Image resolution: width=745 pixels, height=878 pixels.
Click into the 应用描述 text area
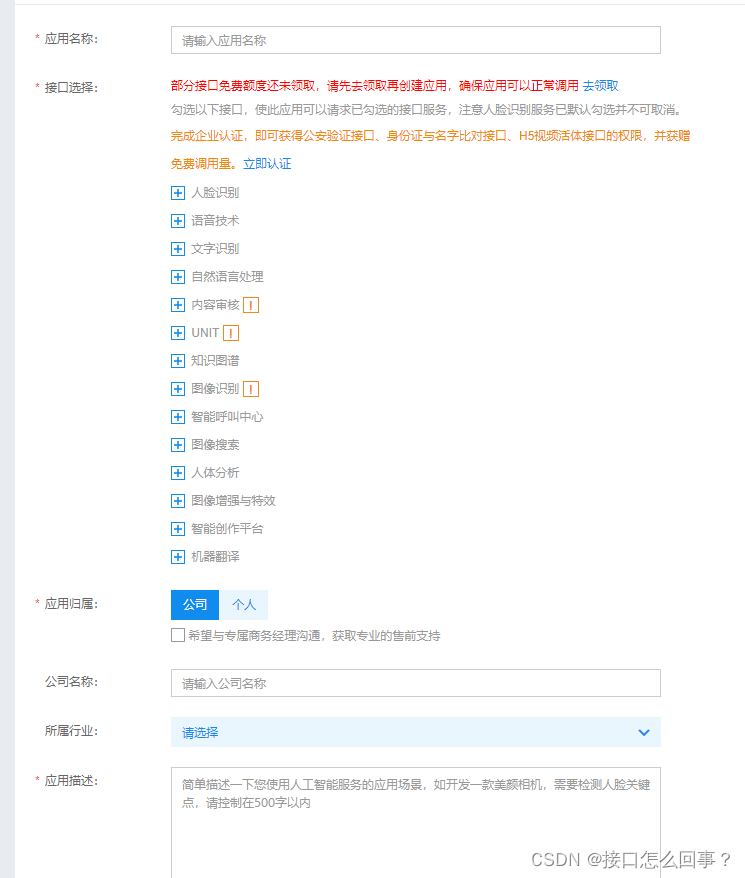point(416,823)
